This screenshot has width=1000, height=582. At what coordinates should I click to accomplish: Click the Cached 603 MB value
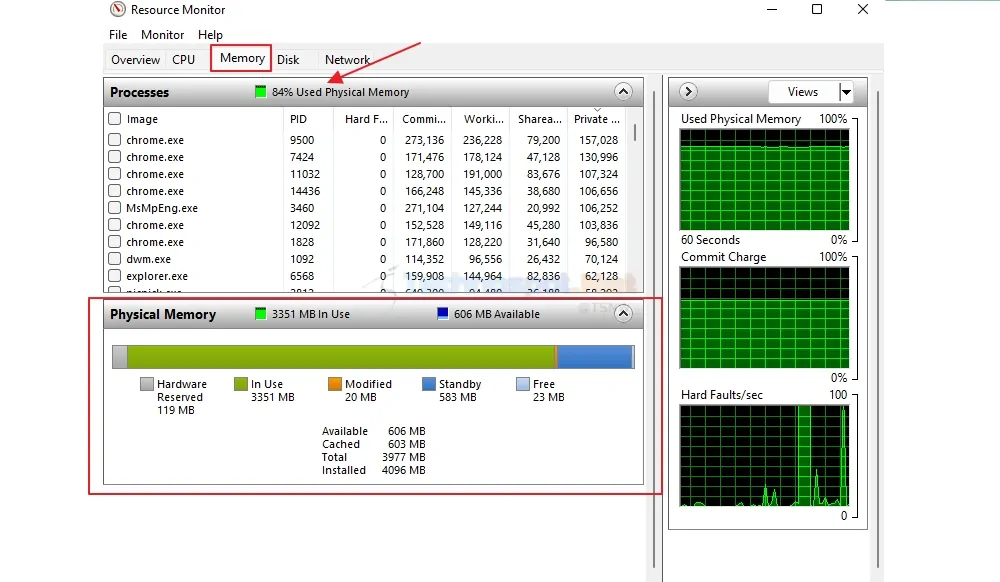click(406, 444)
